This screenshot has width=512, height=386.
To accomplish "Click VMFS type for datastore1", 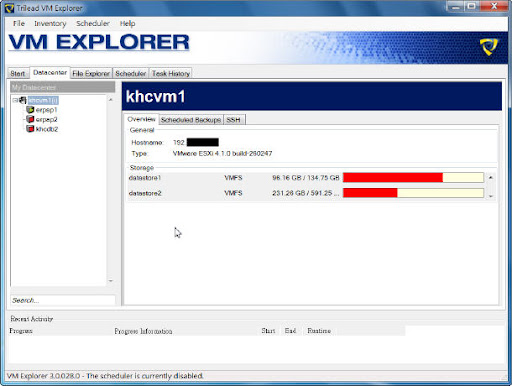I will (x=233, y=178).
